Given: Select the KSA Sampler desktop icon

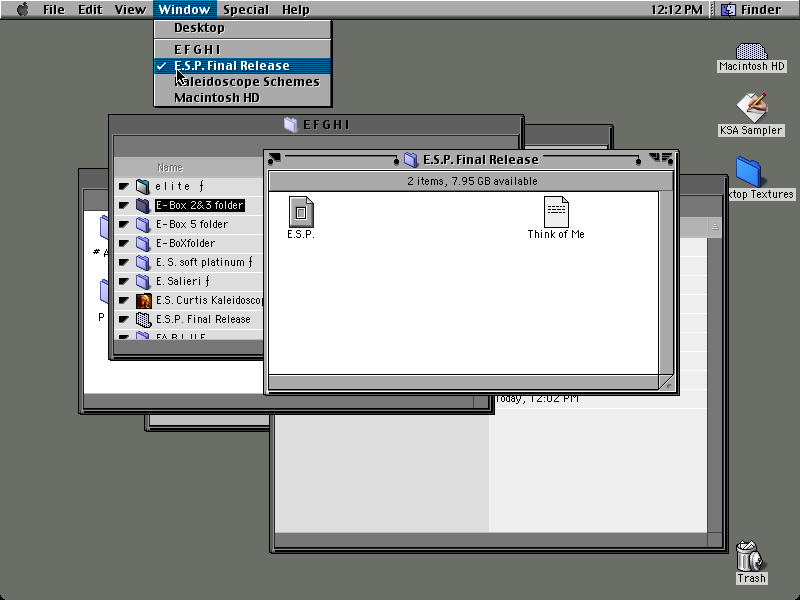Looking at the screenshot, I should [752, 108].
